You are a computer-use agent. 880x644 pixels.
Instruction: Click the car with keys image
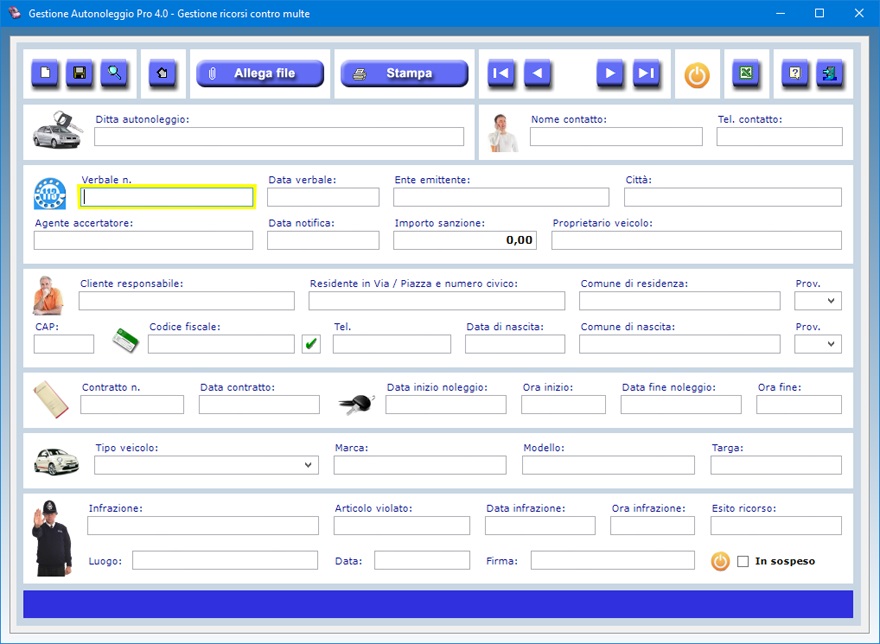pos(57,130)
